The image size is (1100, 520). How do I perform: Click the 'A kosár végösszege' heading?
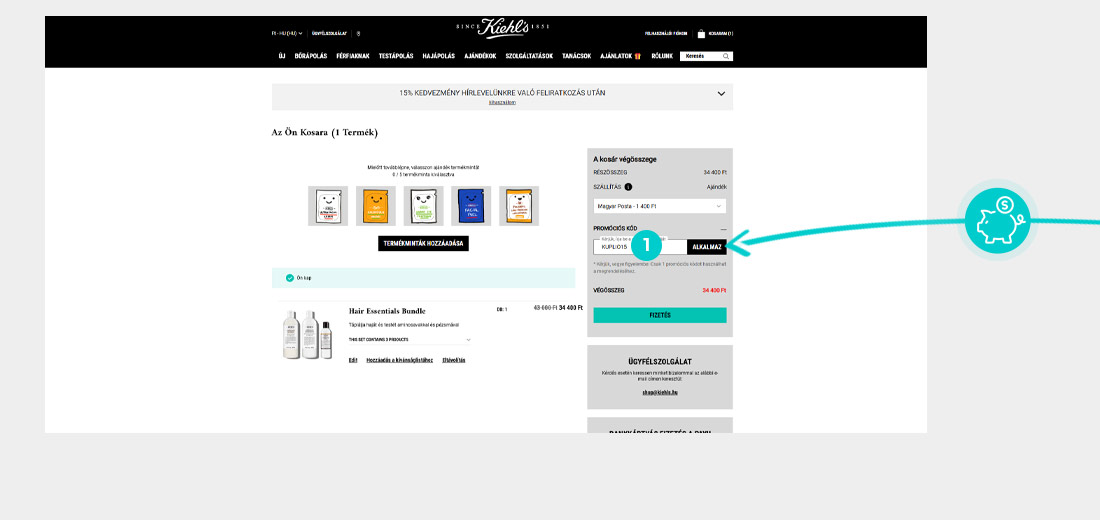(625, 159)
